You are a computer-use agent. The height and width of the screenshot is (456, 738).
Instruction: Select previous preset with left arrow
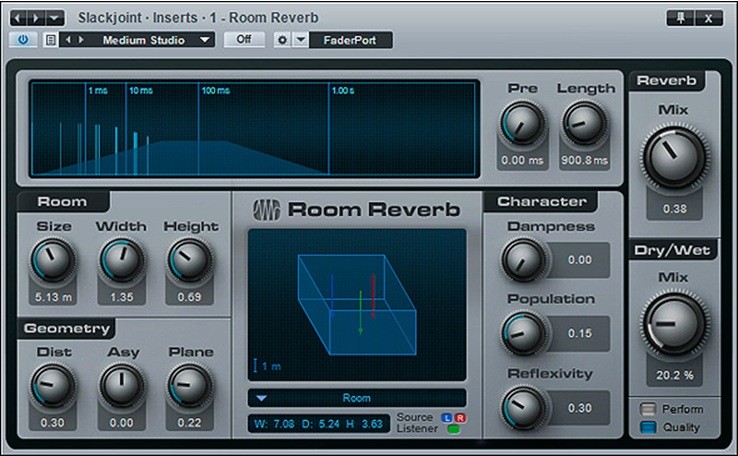[68, 40]
